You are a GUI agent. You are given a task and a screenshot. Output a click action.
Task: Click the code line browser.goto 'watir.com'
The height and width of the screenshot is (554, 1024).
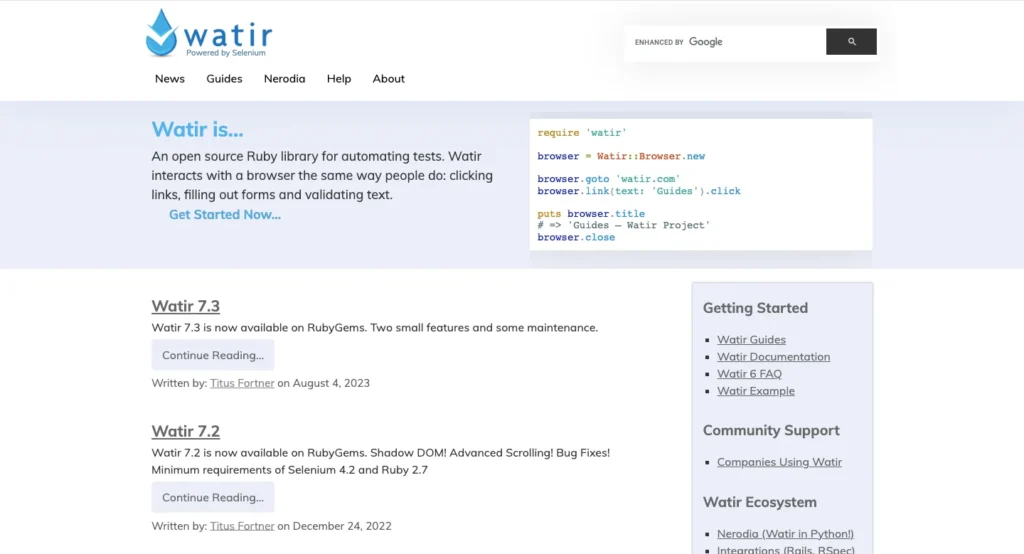(x=609, y=179)
